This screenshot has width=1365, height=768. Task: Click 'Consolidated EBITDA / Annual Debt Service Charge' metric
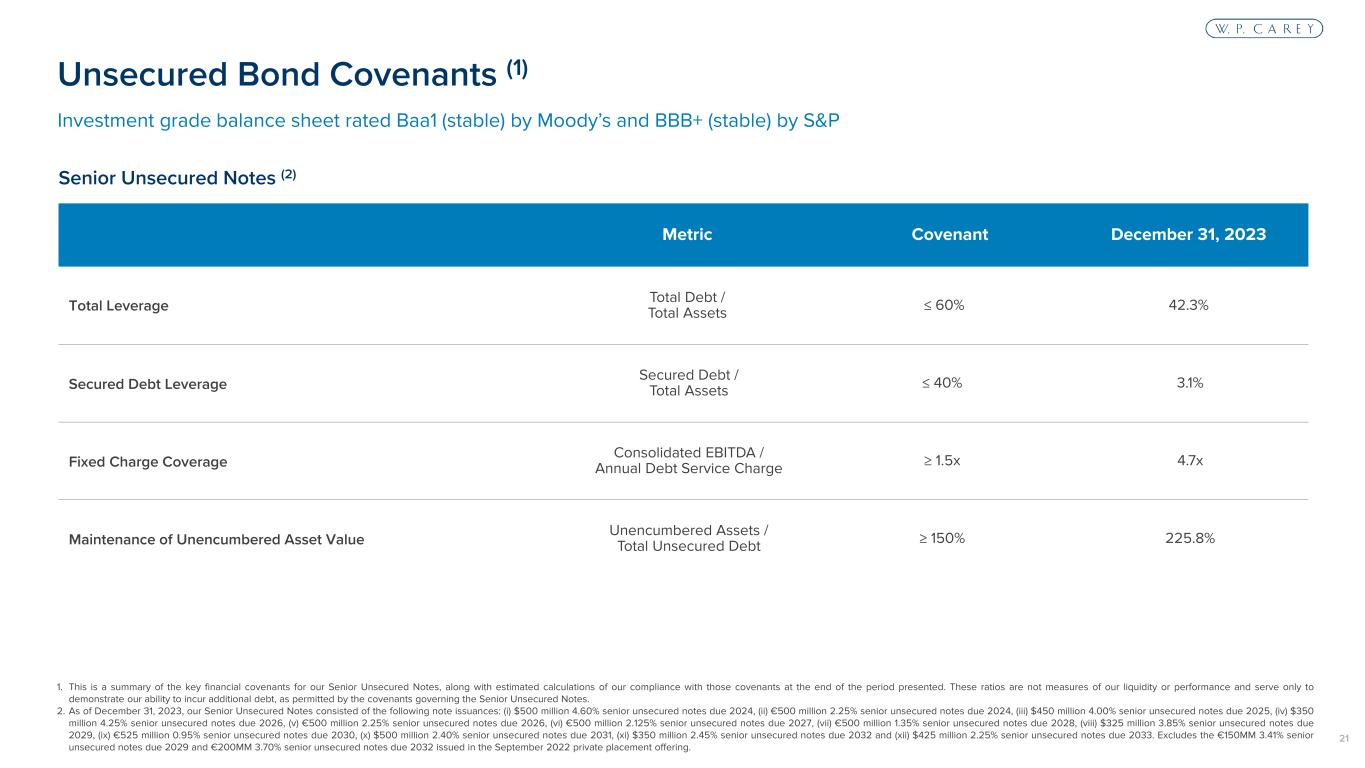click(688, 461)
